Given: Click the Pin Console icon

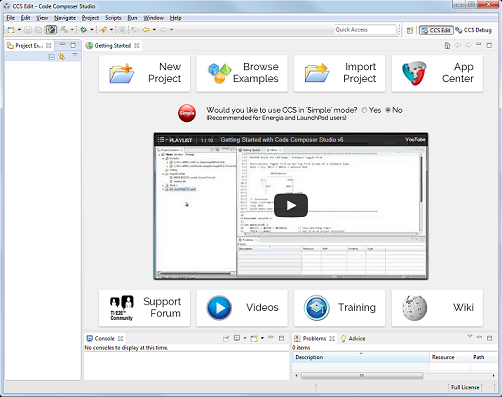Looking at the screenshot, I should [x=226, y=339].
